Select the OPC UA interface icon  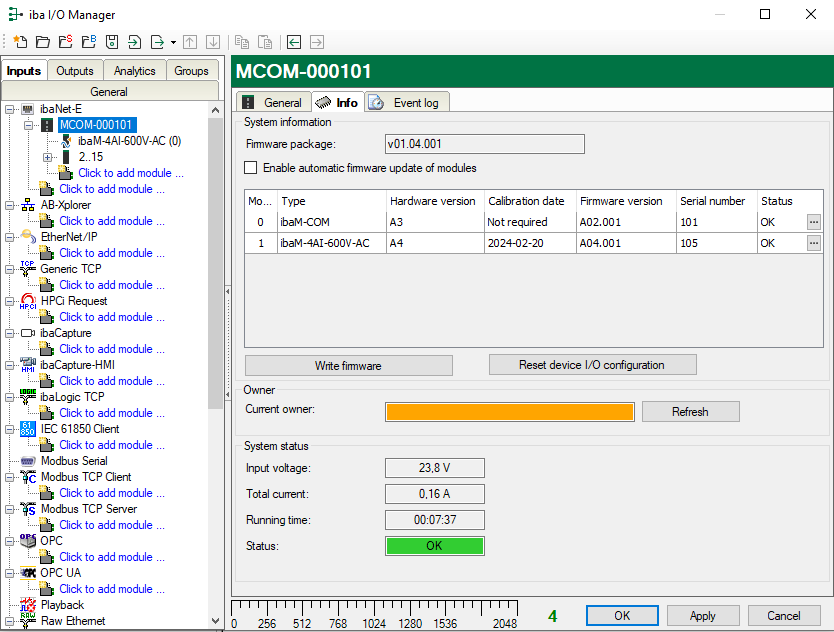pyautogui.click(x=28, y=573)
